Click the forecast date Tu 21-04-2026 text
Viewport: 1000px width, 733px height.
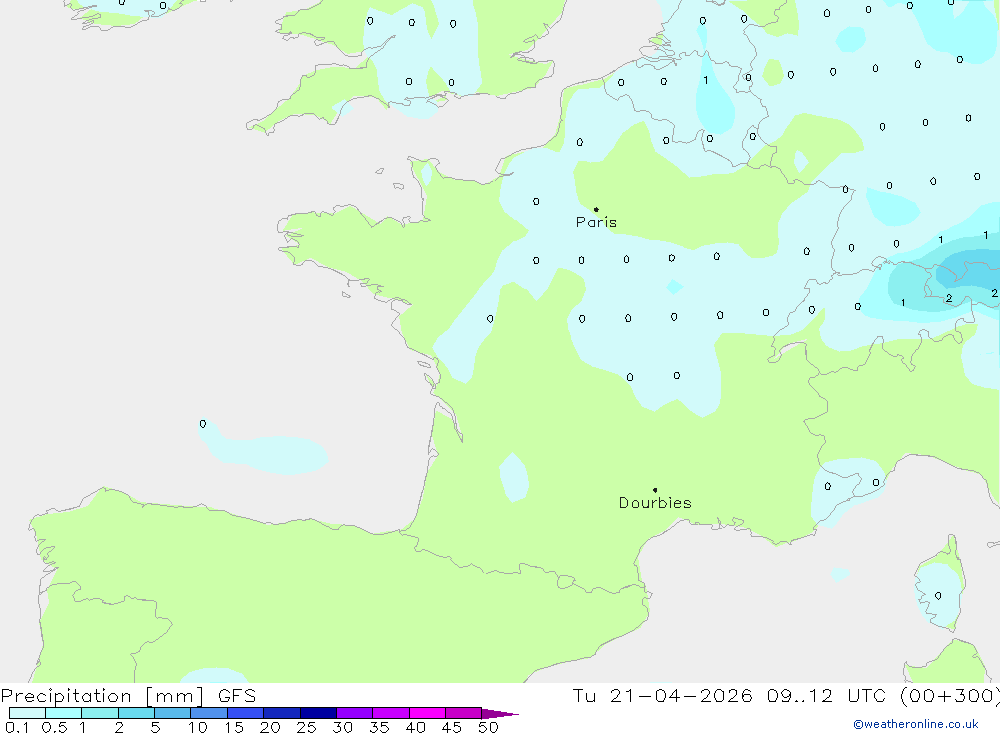coord(662,695)
